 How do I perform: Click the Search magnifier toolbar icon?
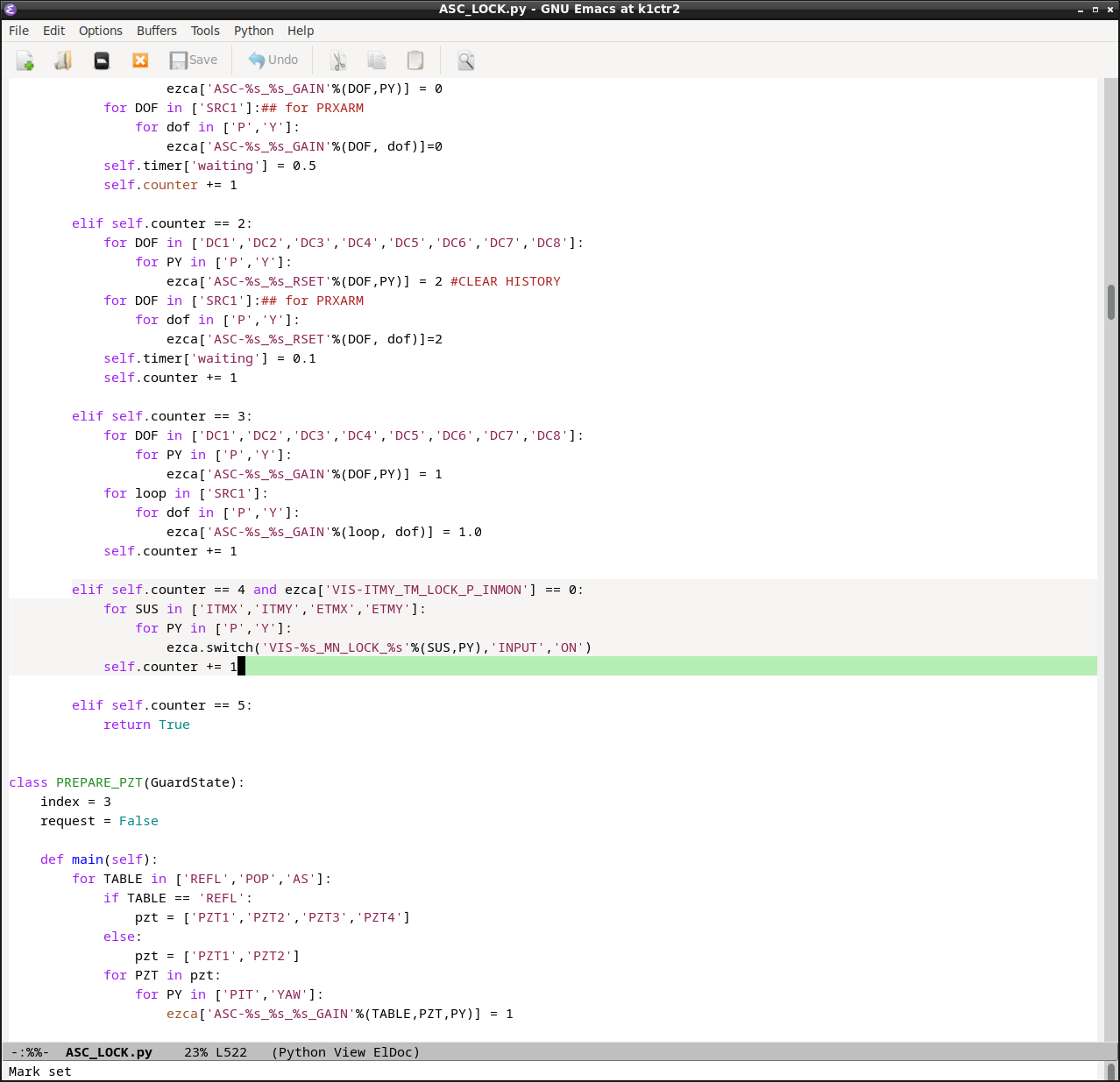466,60
